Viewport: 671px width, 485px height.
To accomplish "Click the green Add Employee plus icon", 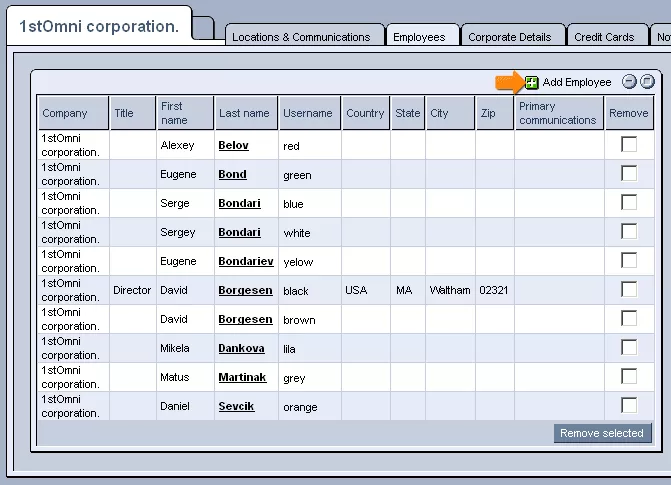I will pyautogui.click(x=532, y=82).
